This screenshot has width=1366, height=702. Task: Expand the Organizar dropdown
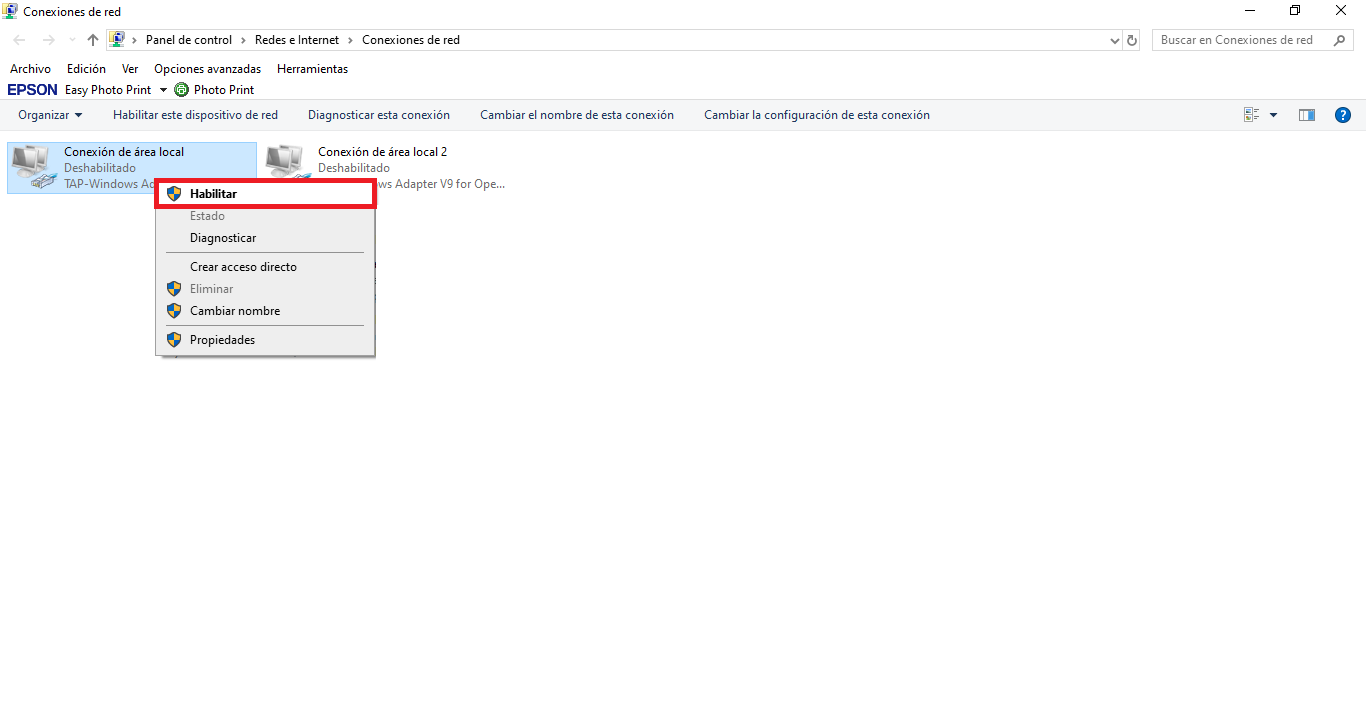50,115
